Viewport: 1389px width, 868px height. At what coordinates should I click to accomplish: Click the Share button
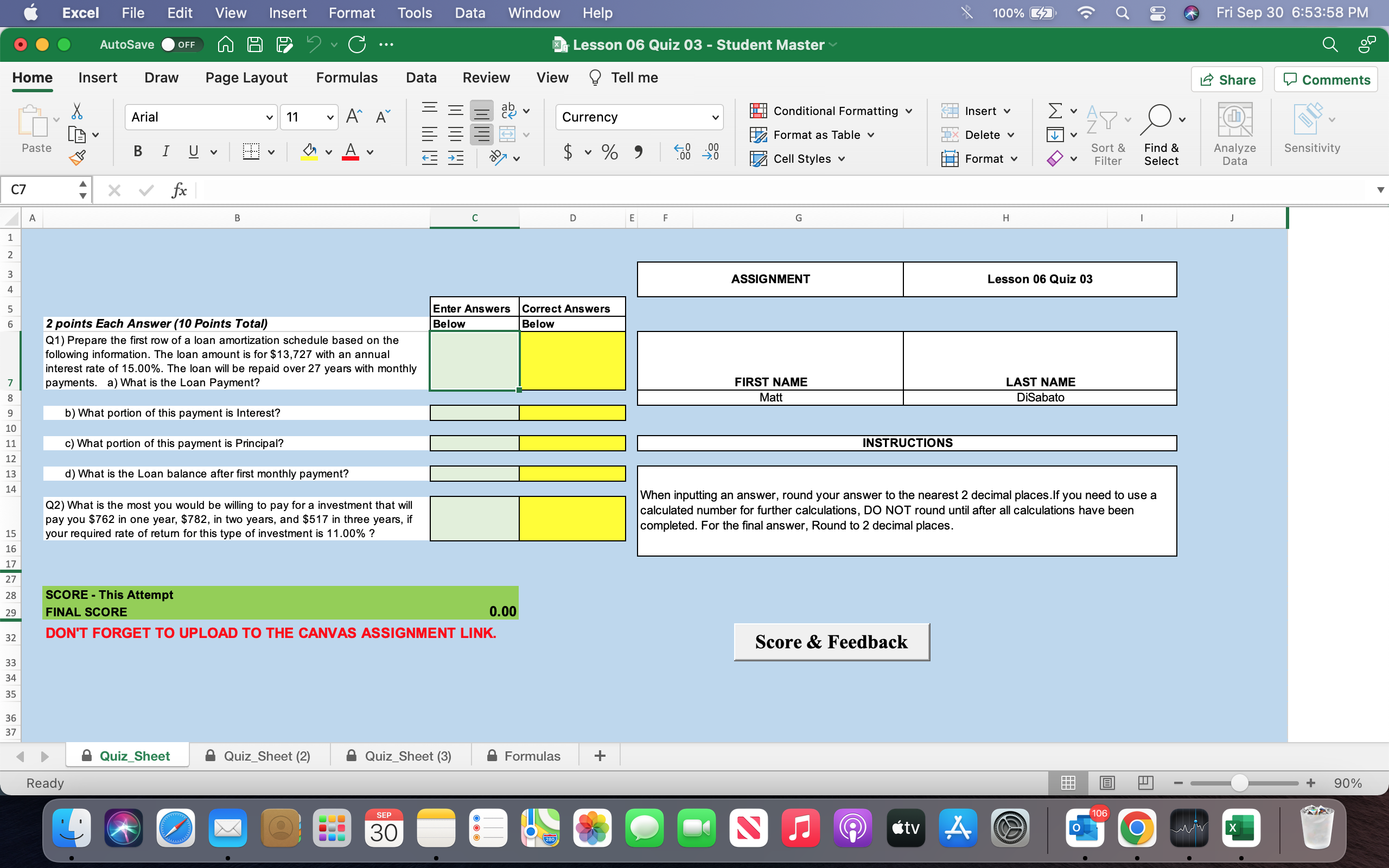[1227, 79]
